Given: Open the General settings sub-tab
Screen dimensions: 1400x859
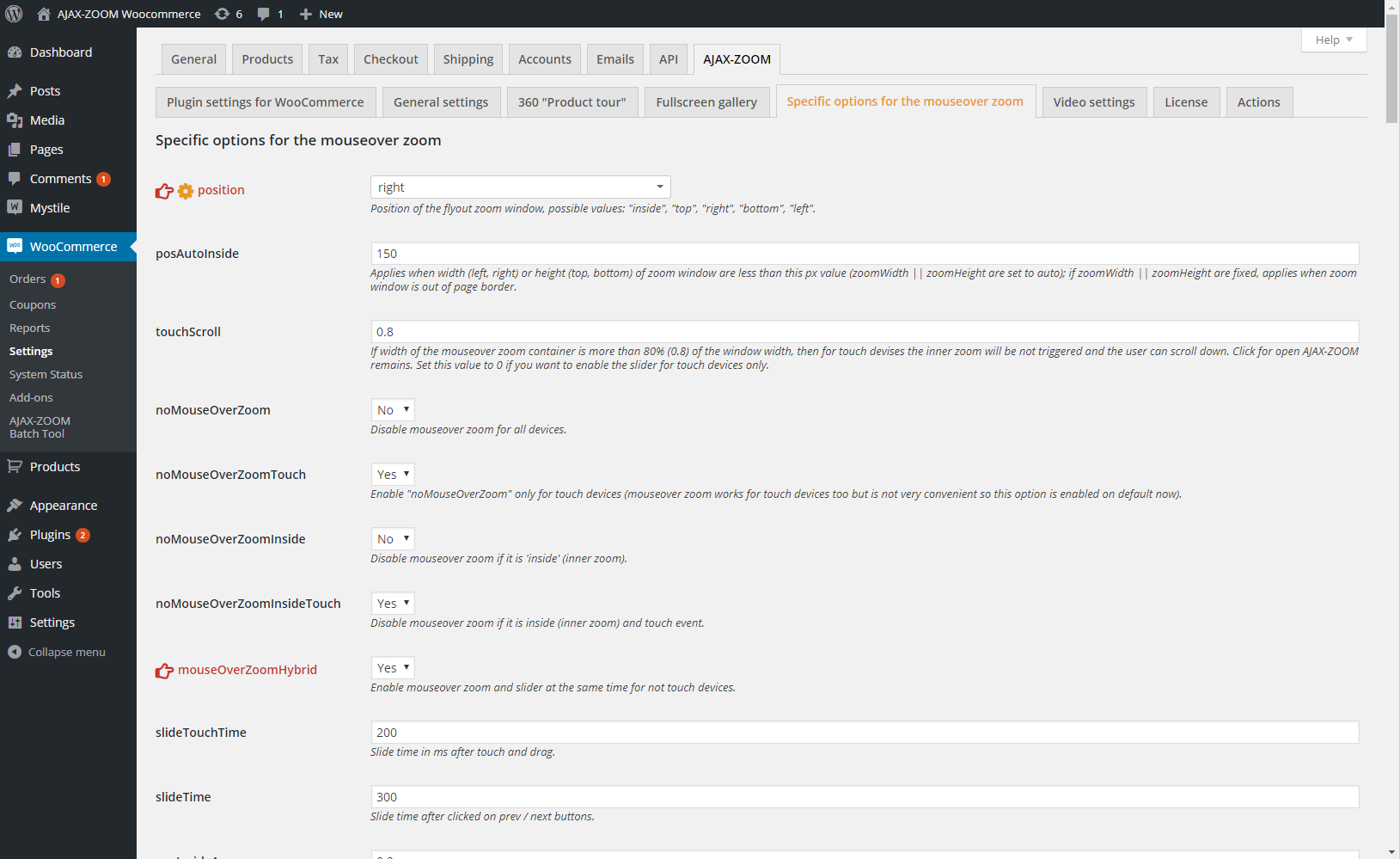Looking at the screenshot, I should pyautogui.click(x=441, y=102).
